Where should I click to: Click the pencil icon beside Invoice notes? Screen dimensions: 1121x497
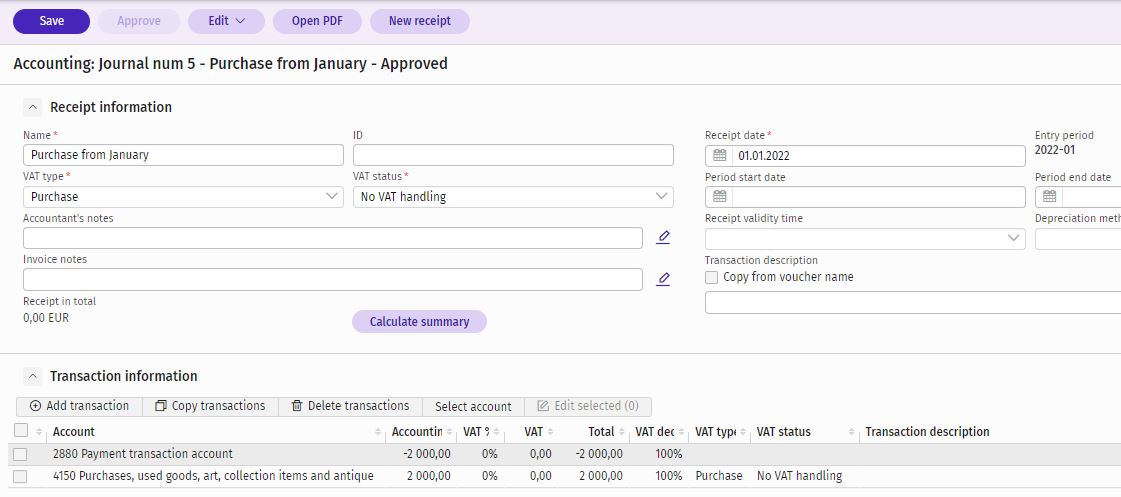pyautogui.click(x=663, y=279)
